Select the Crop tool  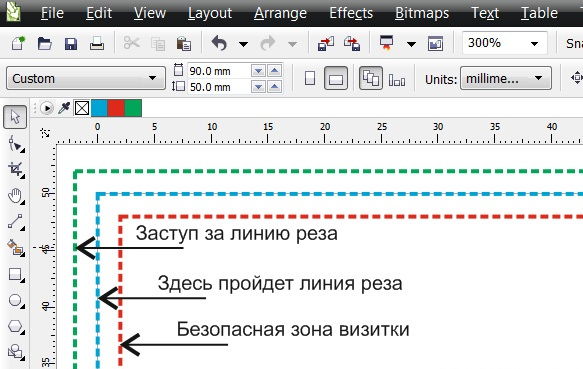coord(15,169)
